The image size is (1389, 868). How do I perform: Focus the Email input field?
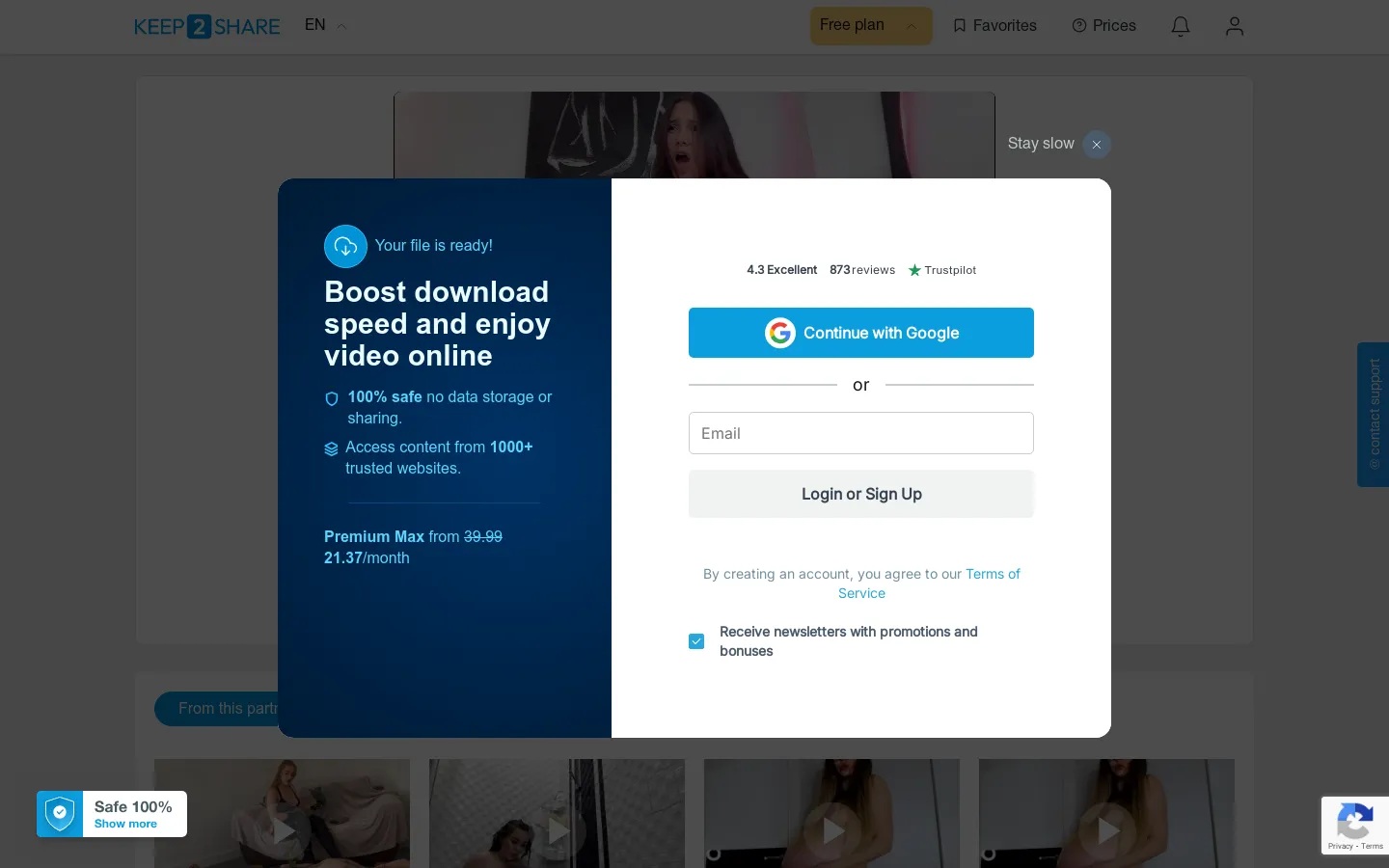coord(861,433)
